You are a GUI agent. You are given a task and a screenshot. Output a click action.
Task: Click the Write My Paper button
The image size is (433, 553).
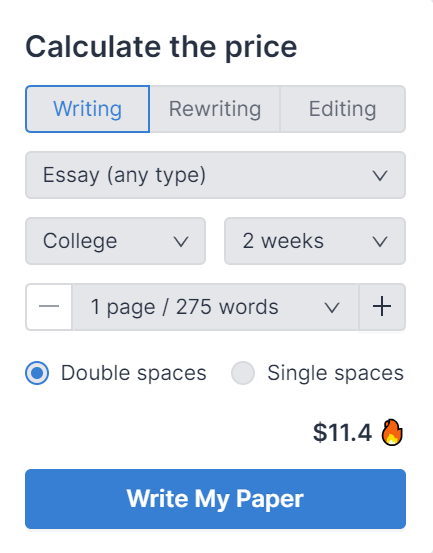[215, 499]
